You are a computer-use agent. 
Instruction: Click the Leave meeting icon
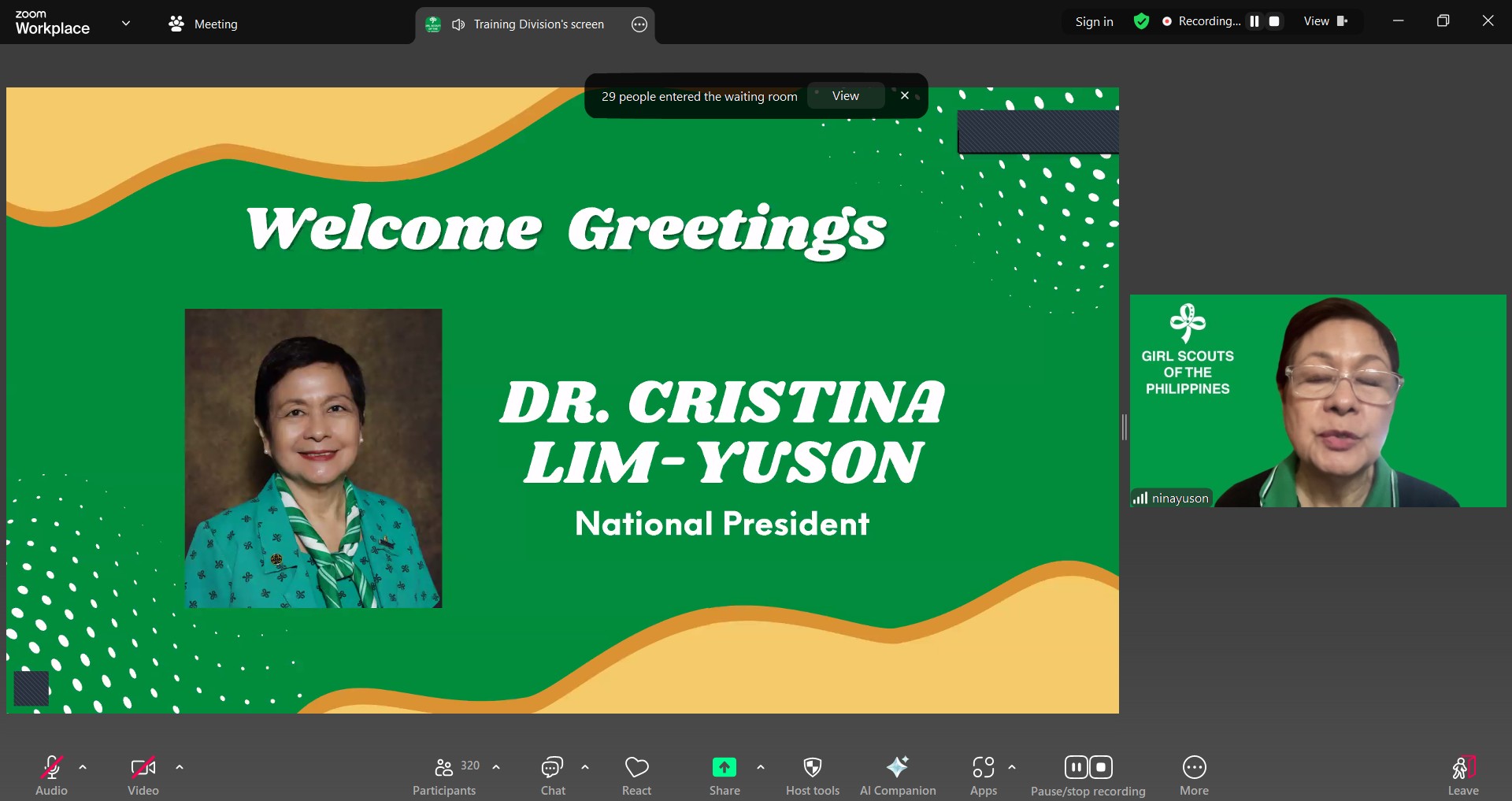pos(1463,767)
